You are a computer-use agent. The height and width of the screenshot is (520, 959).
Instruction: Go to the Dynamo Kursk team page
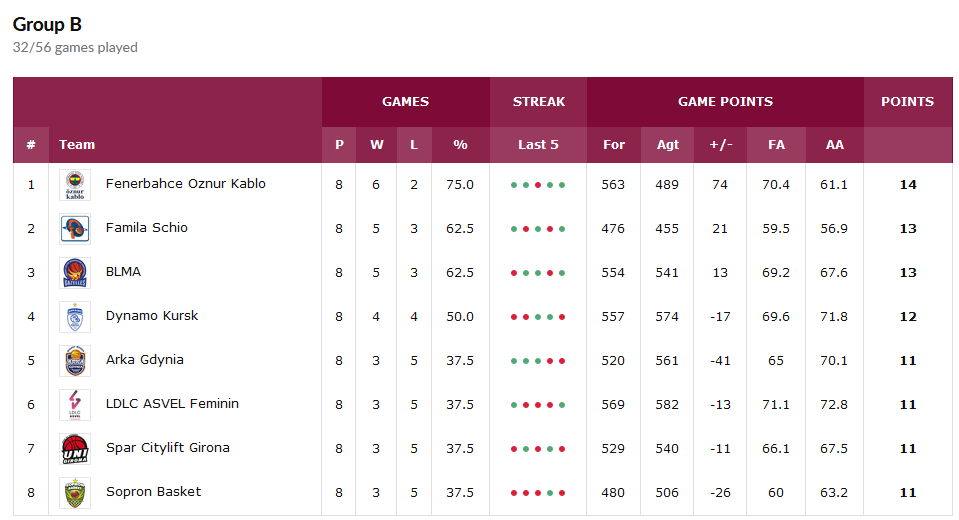pyautogui.click(x=152, y=316)
